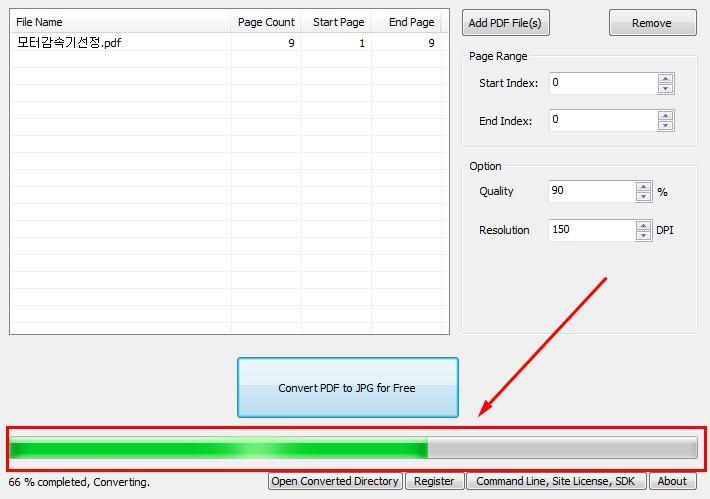Sort by Page Count column header
The height and width of the screenshot is (499, 710).
pyautogui.click(x=266, y=22)
